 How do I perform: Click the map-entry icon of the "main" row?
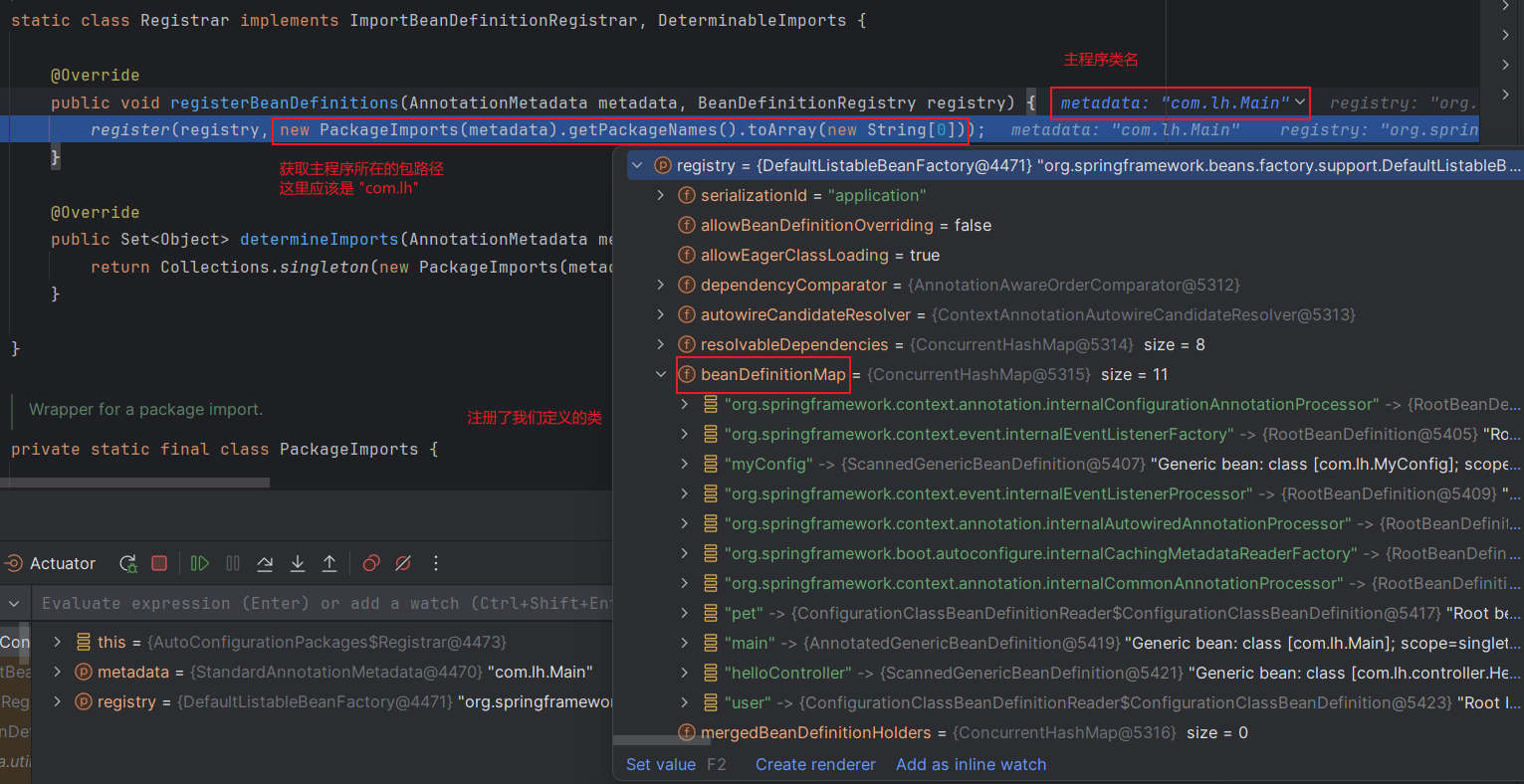tap(710, 643)
